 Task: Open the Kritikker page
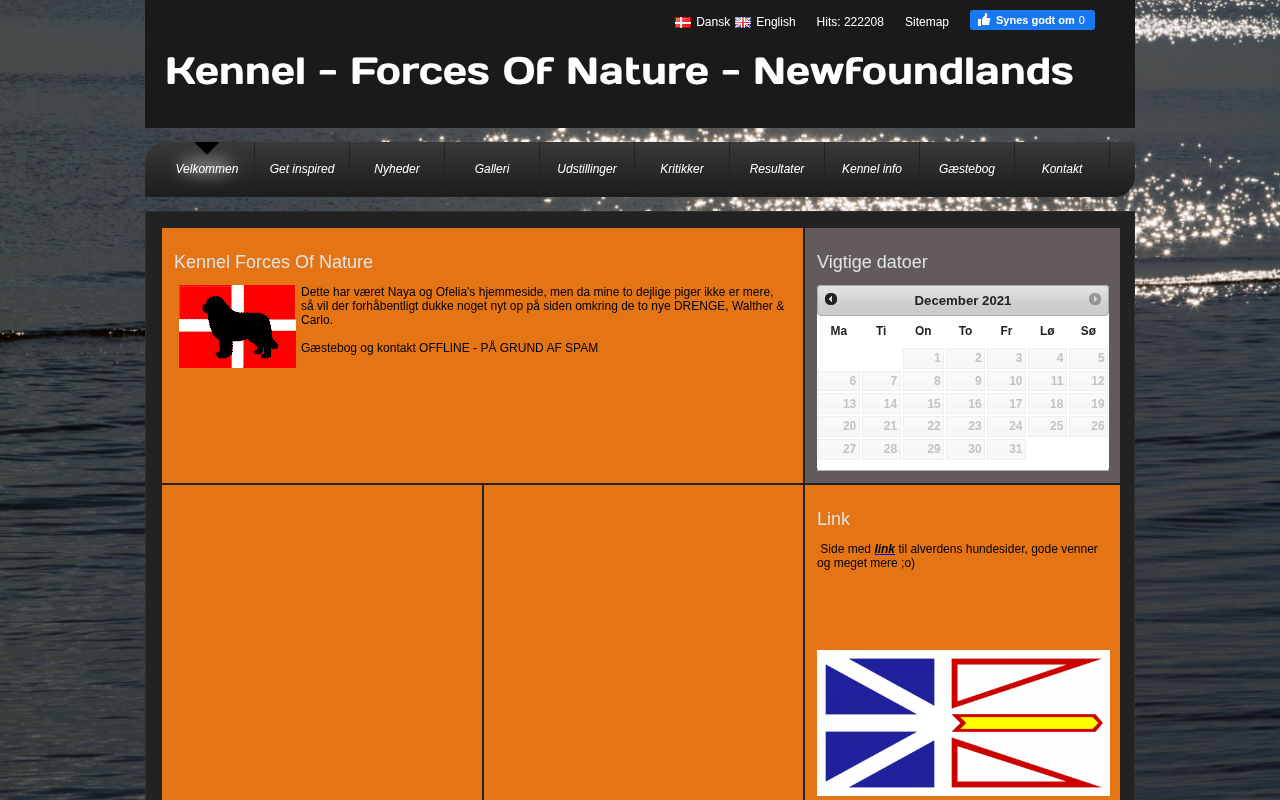pos(682,169)
